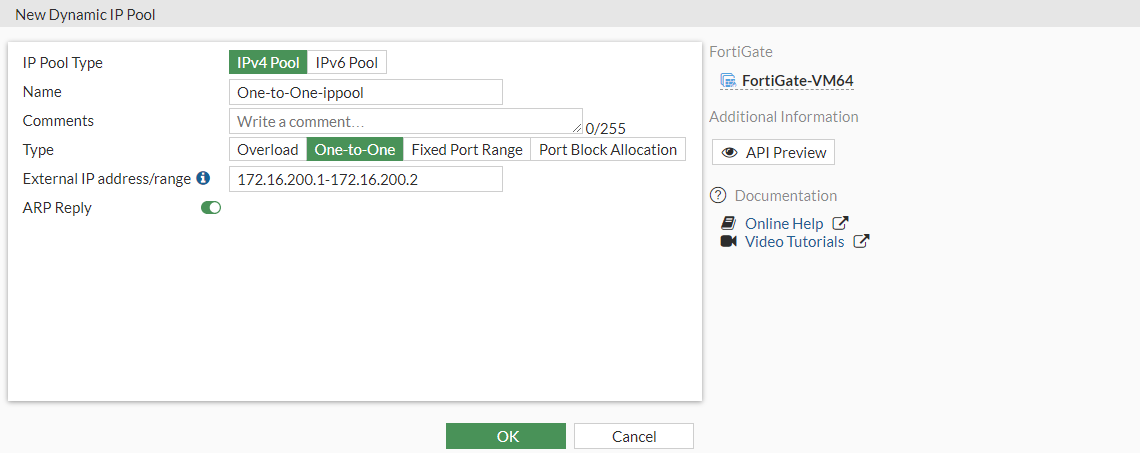Select Port Block Allocation type
Screen dimensions: 1140x453
[x=608, y=150]
